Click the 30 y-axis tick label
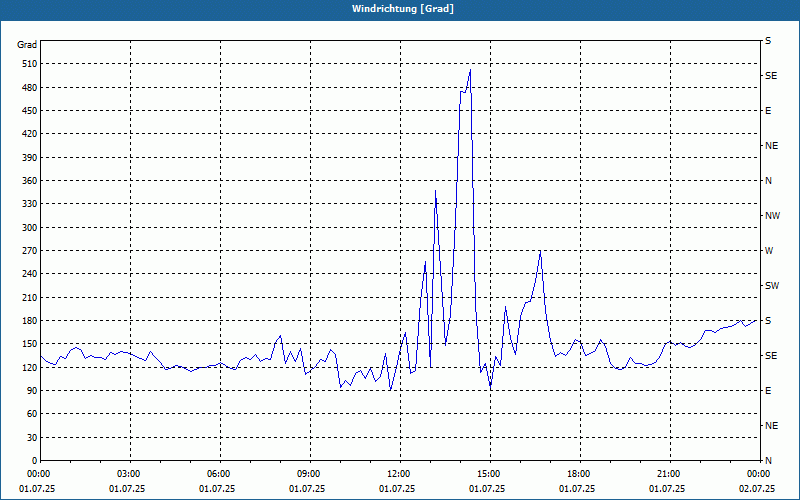The width and height of the screenshot is (800, 500). coord(32,437)
